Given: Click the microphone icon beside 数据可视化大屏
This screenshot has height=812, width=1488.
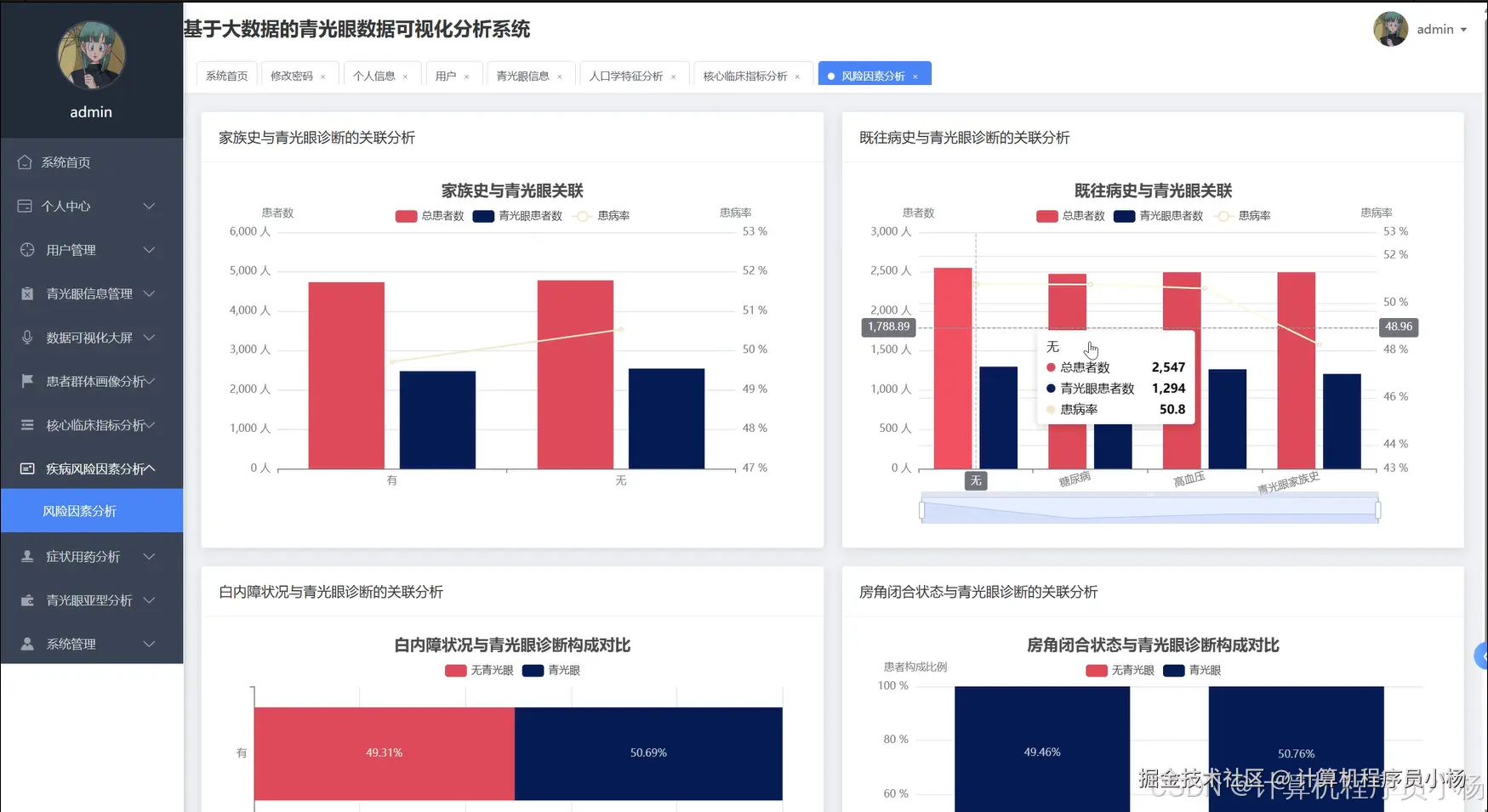Looking at the screenshot, I should (27, 338).
